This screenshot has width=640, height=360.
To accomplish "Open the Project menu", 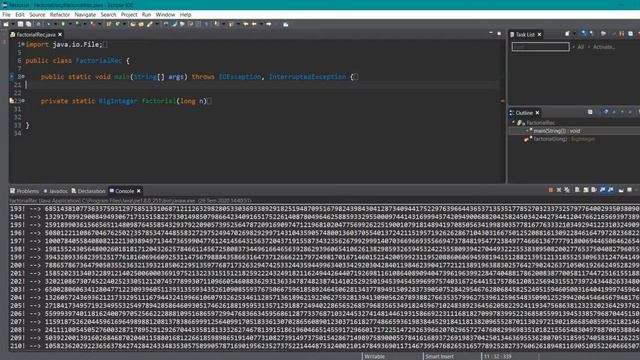I will tap(129, 14).
